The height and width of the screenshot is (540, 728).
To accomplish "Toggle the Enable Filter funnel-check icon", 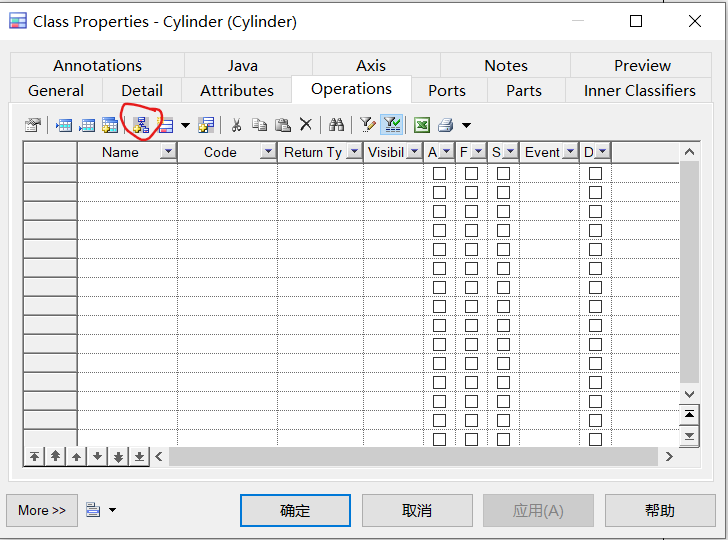I will (x=392, y=125).
